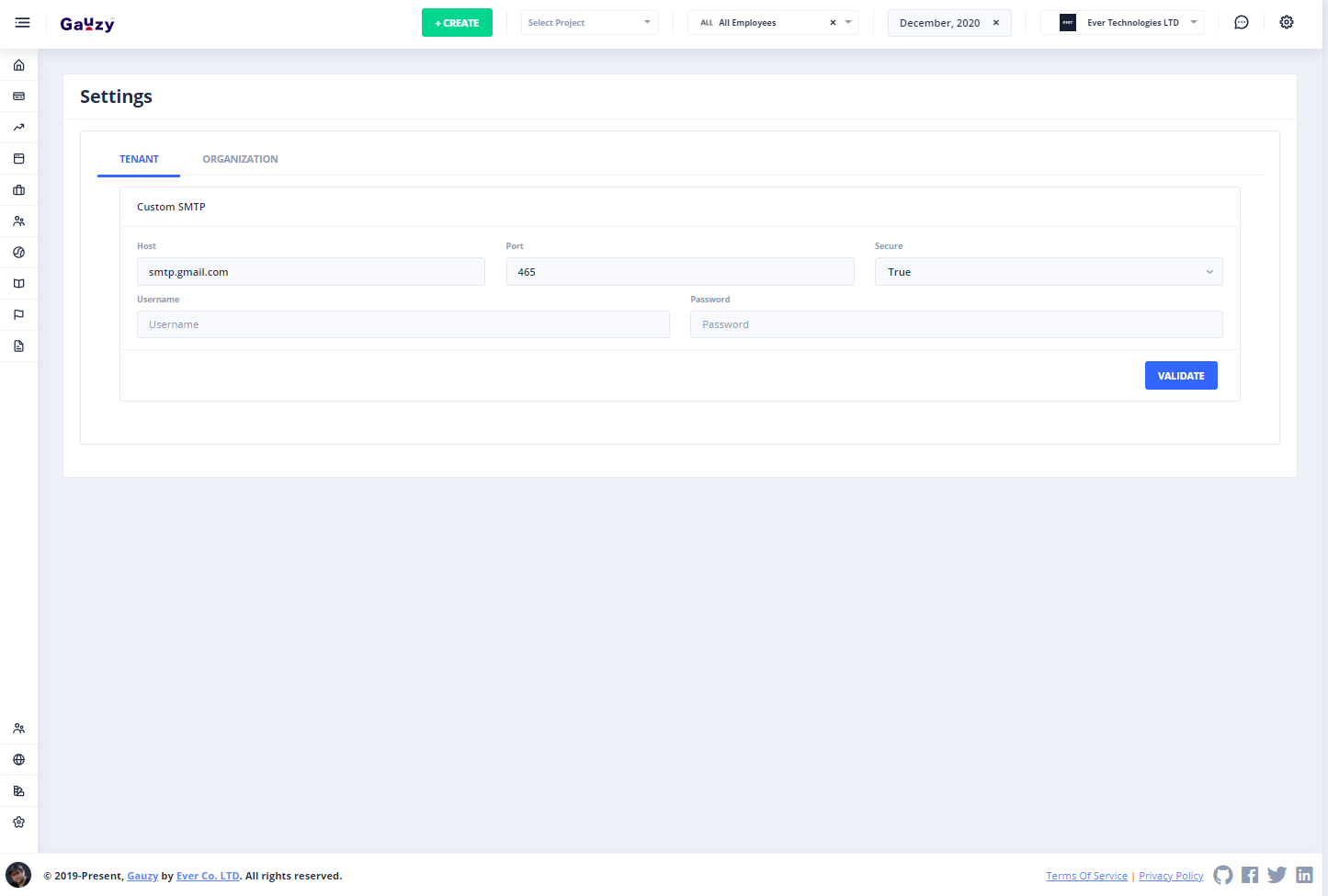This screenshot has width=1328, height=896.
Task: Open the trending chart sidebar icon
Action: click(18, 128)
